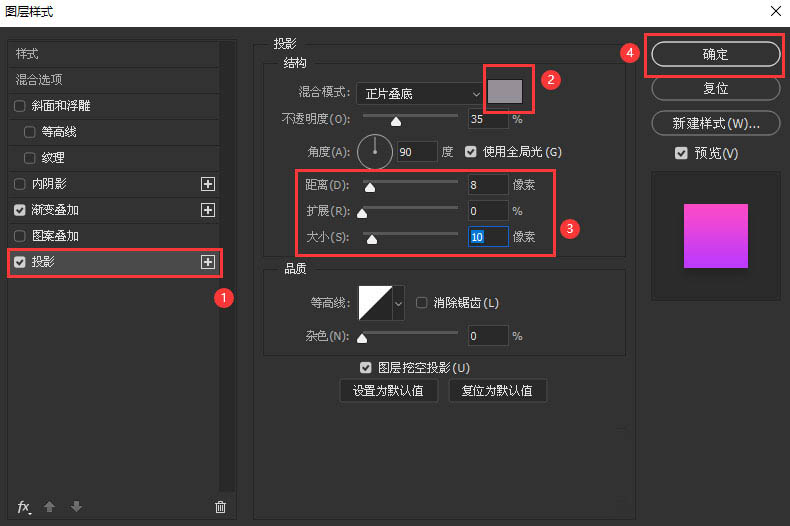Click the 距离 slider handle
790x526 pixels.
point(370,187)
